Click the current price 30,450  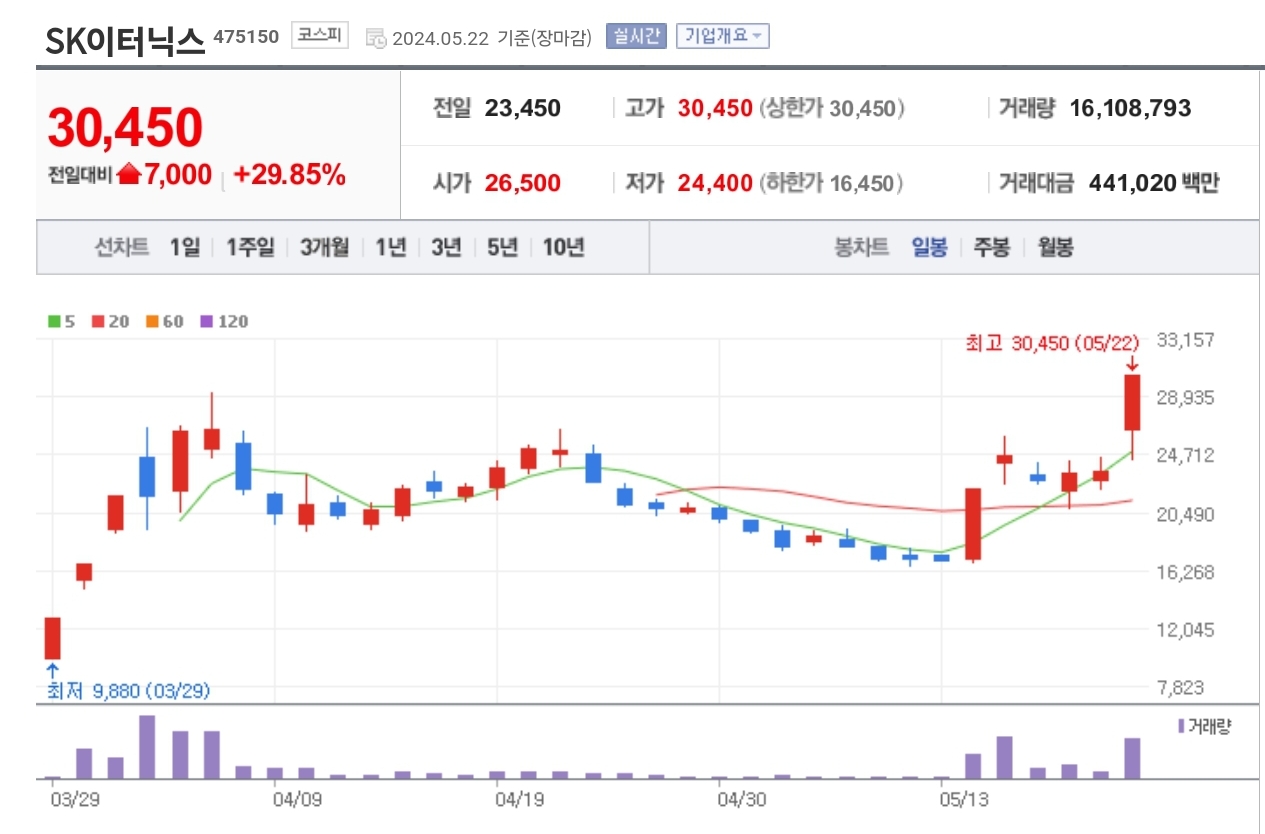[x=125, y=127]
